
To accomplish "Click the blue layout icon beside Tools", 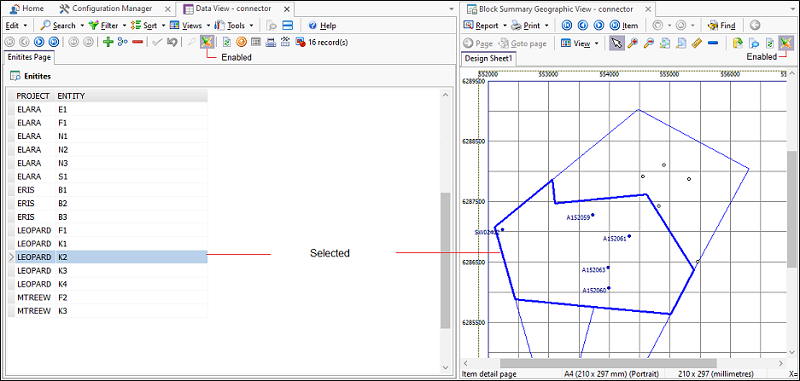I will click(x=287, y=26).
